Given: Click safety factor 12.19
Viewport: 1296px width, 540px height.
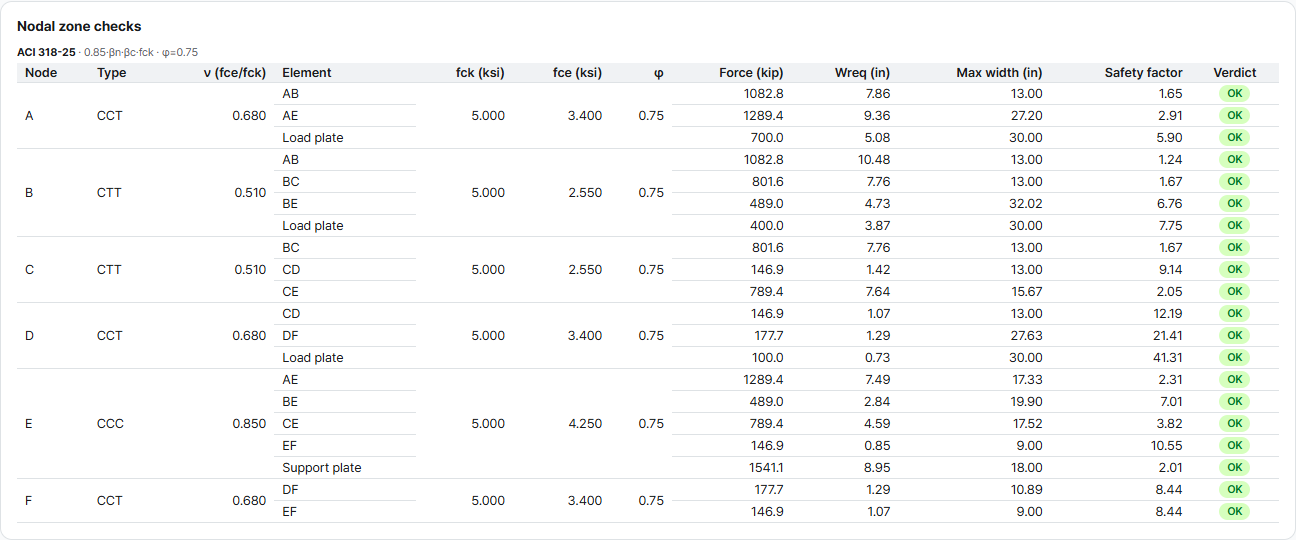Looking at the screenshot, I should (1166, 314).
